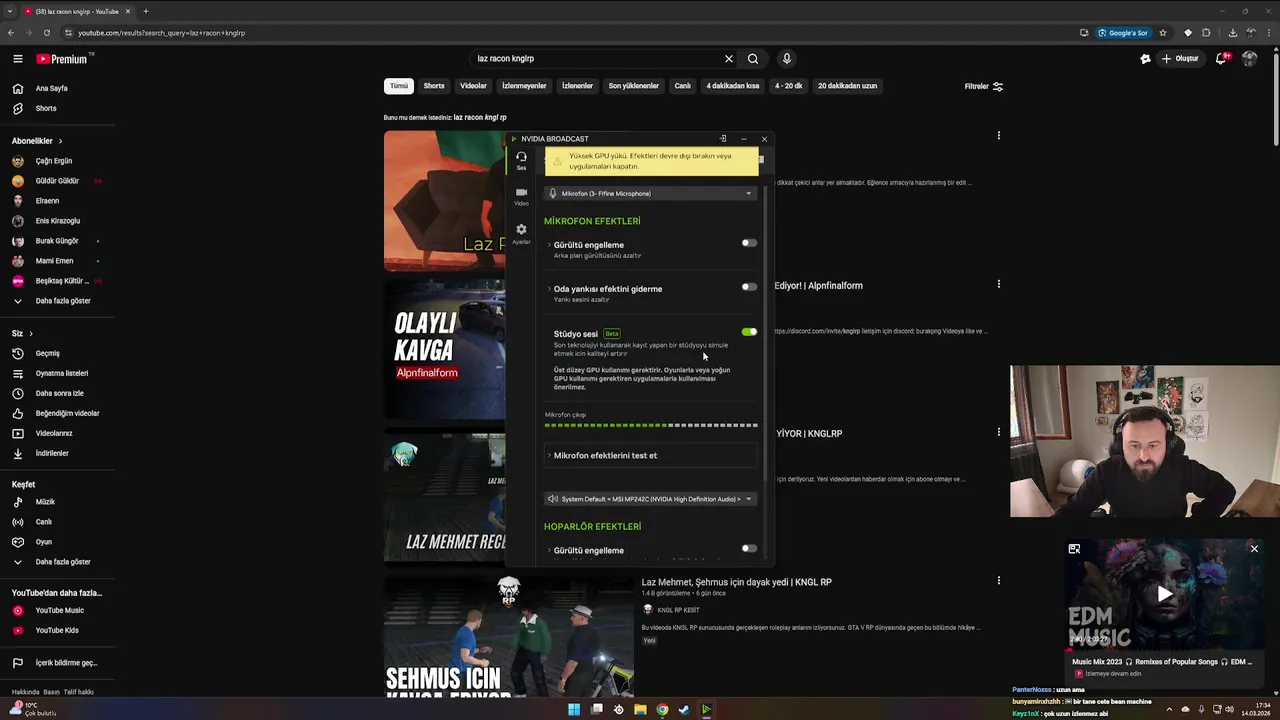The width and height of the screenshot is (1280, 720).
Task: Clear the YouTube search box with X
Action: point(729,59)
